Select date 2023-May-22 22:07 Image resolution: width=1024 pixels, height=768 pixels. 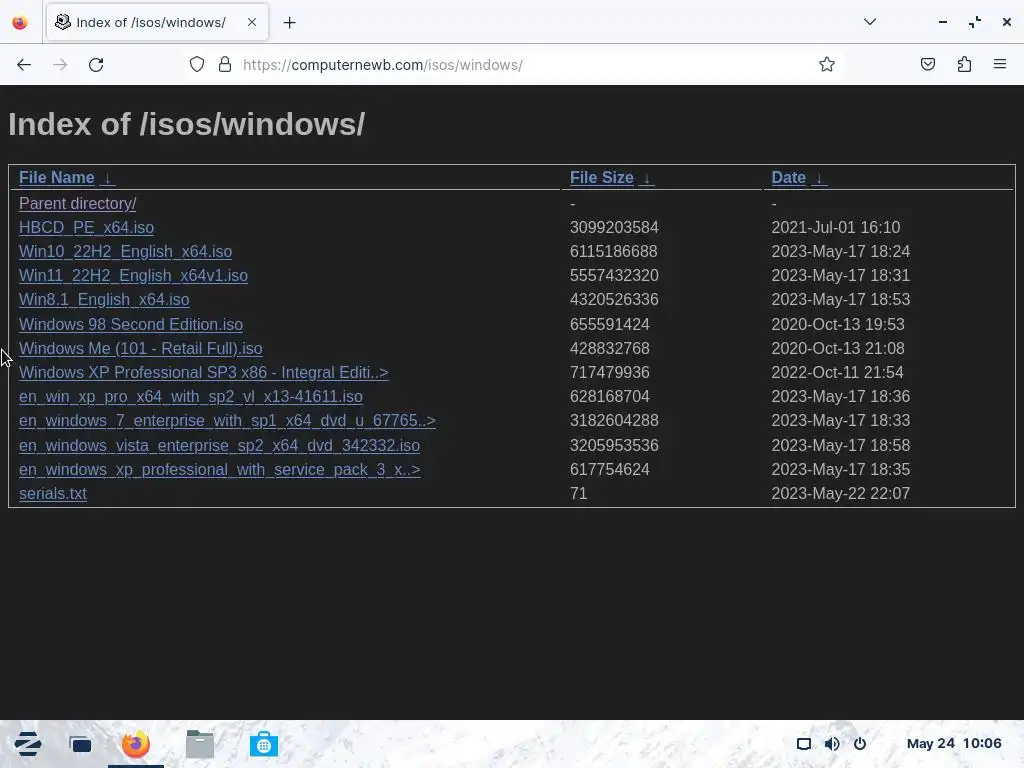(x=840, y=494)
